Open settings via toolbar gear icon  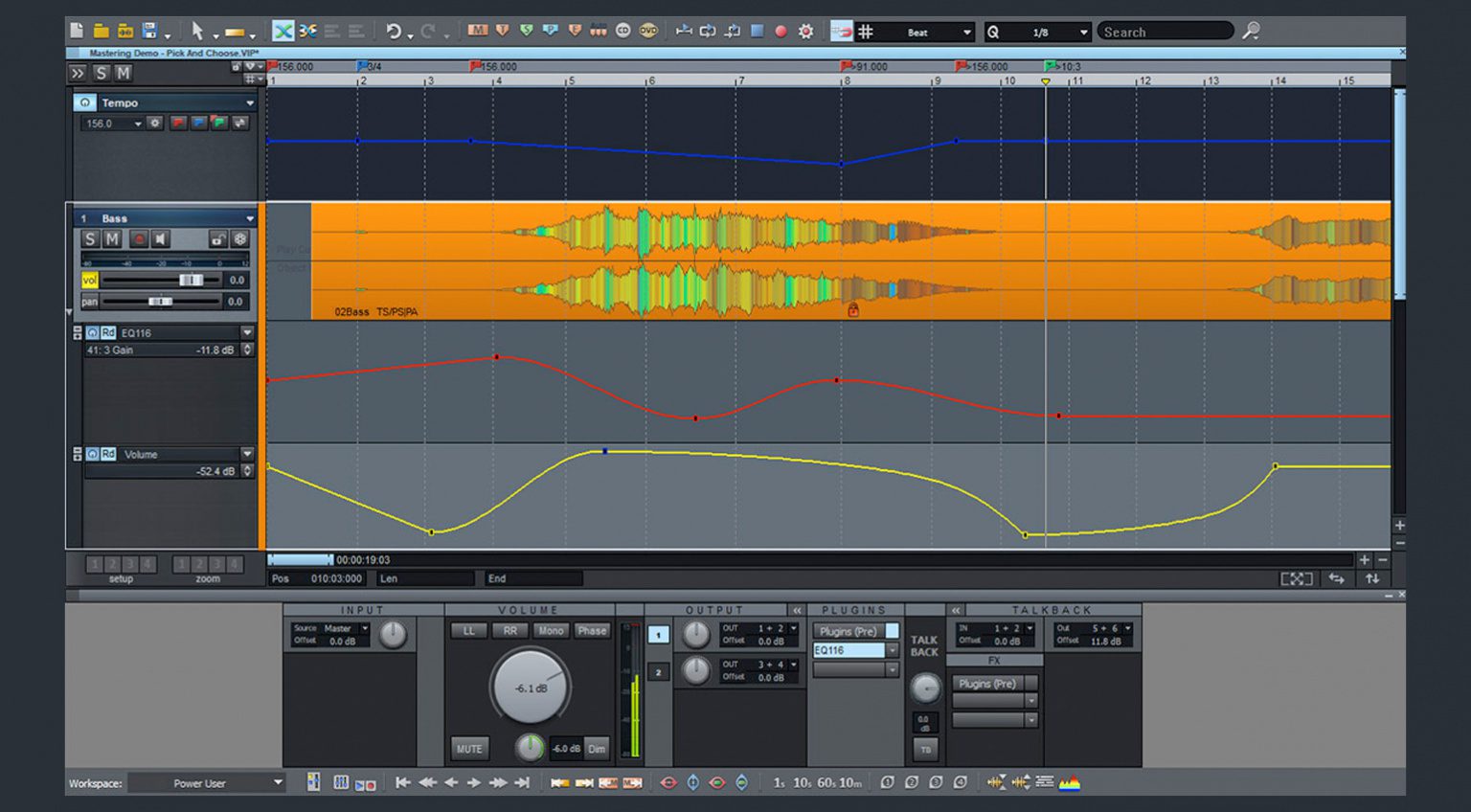[x=806, y=31]
